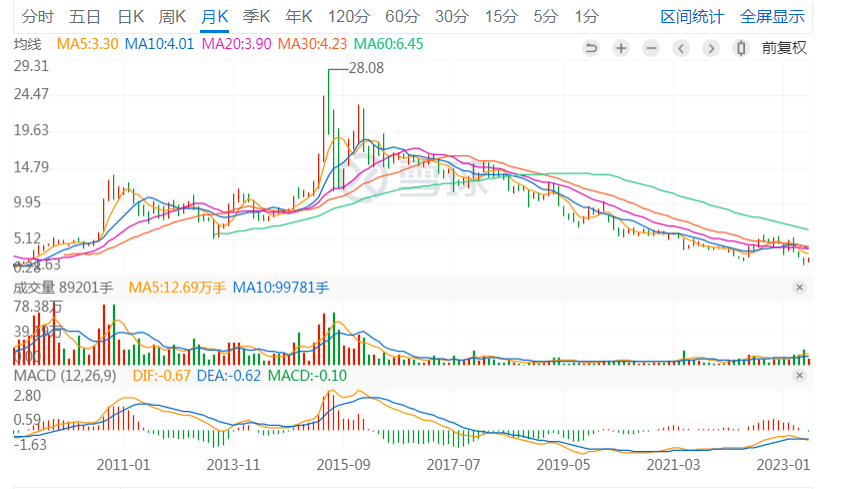The height and width of the screenshot is (489, 841).
Task: Click the reset/undo chart view icon
Action: click(590, 47)
